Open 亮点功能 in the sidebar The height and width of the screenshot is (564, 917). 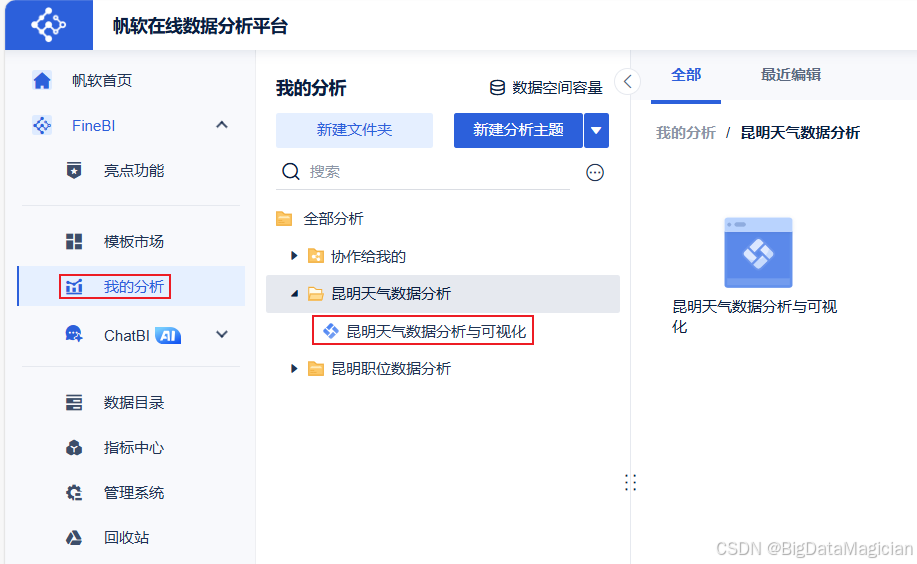click(x=133, y=170)
